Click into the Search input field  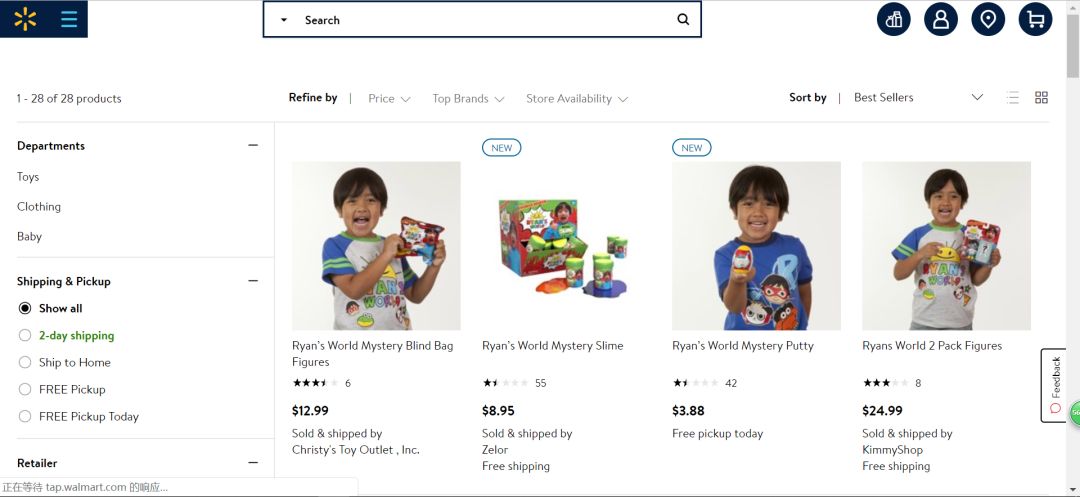pyautogui.click(x=480, y=20)
